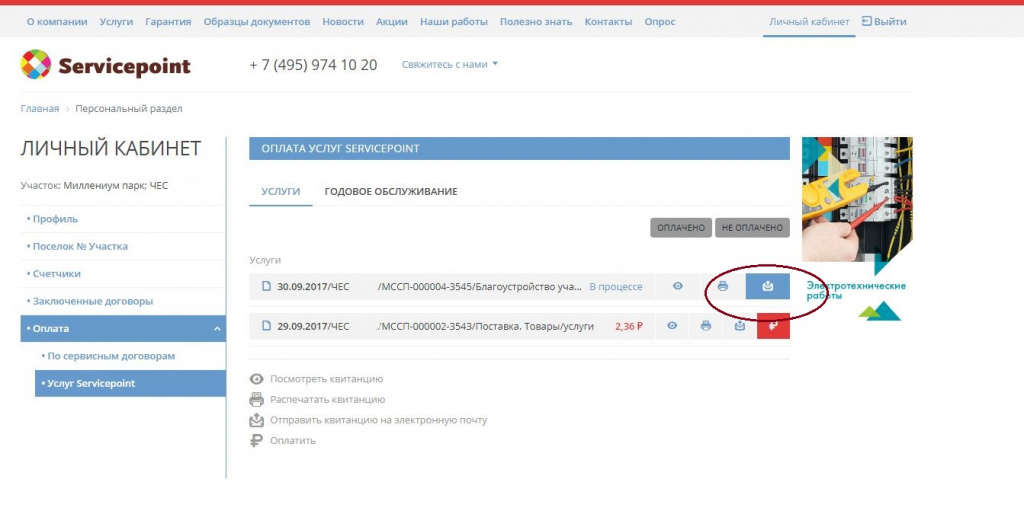Click the В процессе status text
1024x514 pixels.
tap(616, 287)
